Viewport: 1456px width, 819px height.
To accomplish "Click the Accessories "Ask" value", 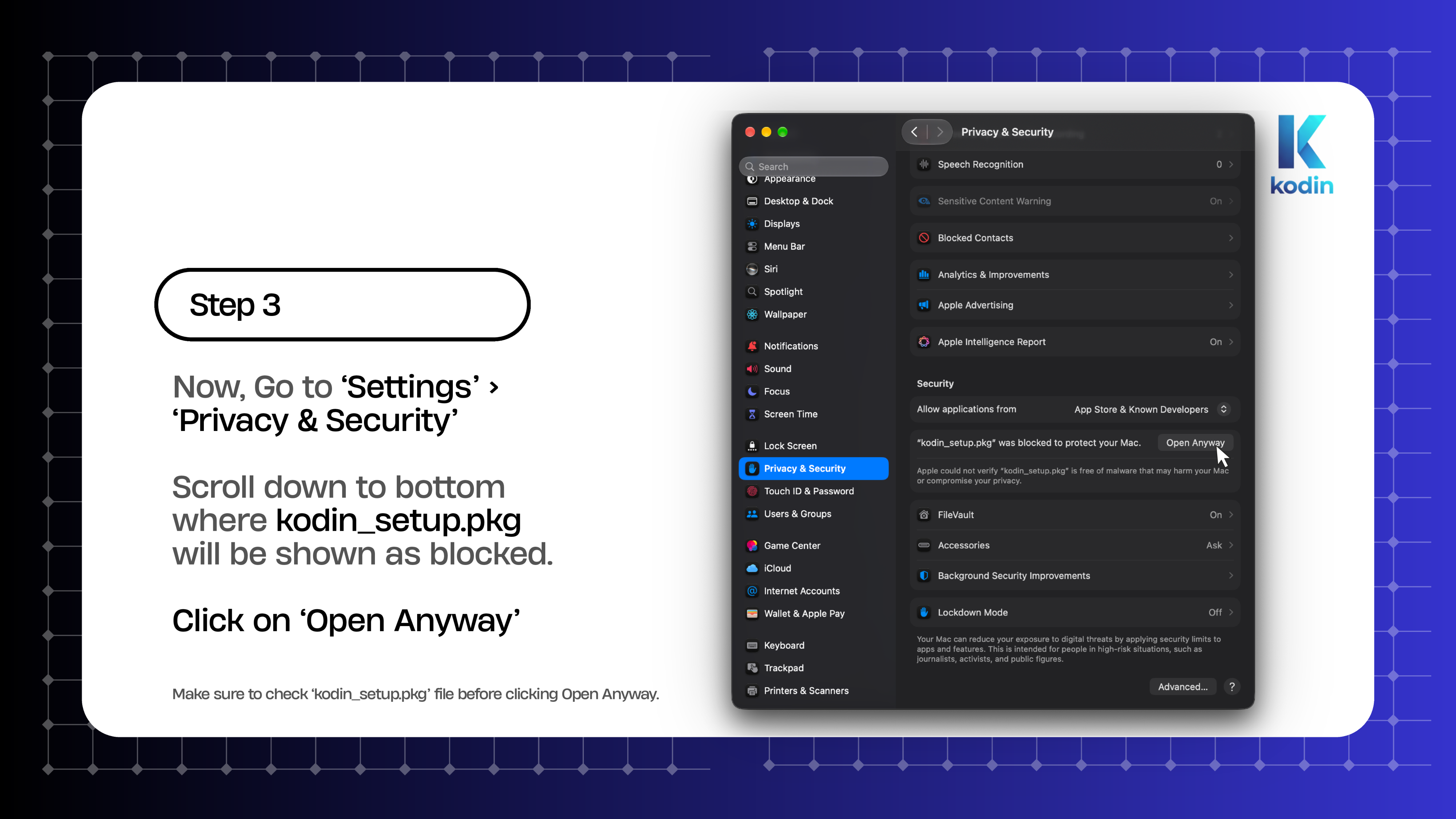I will pos(1214,545).
